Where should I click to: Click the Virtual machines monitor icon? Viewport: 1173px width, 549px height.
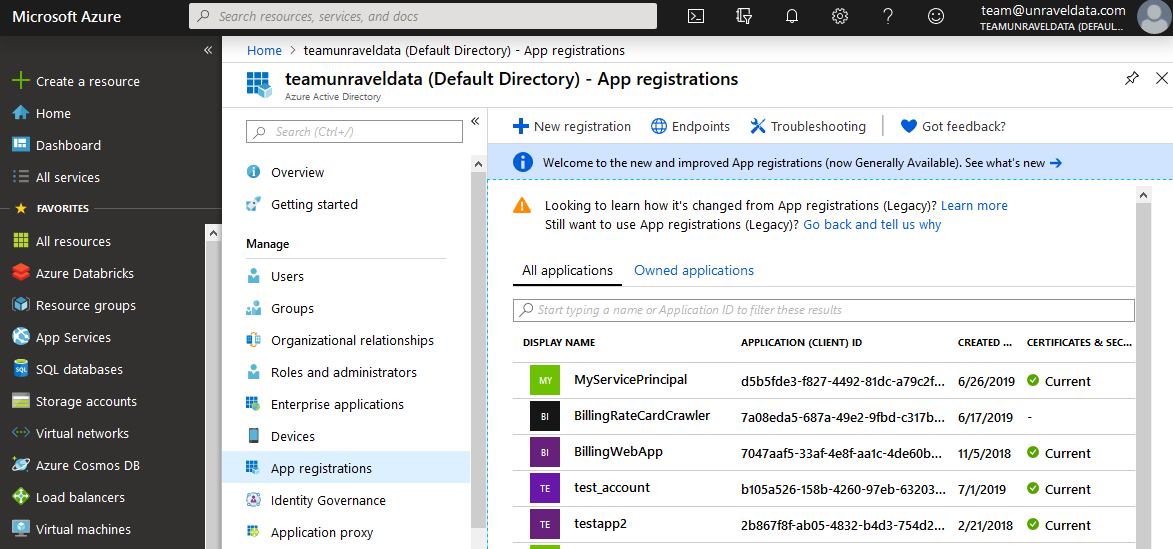[x=21, y=530]
